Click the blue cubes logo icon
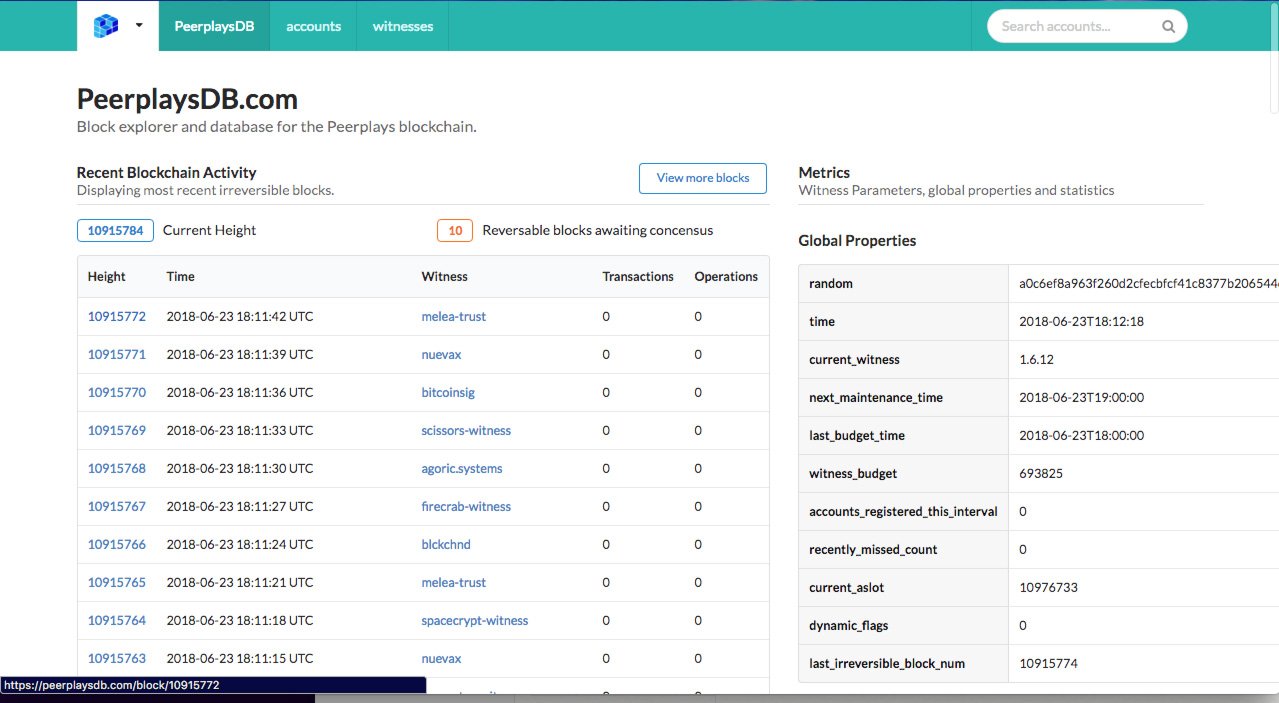Image resolution: width=1279 pixels, height=703 pixels. point(105,26)
